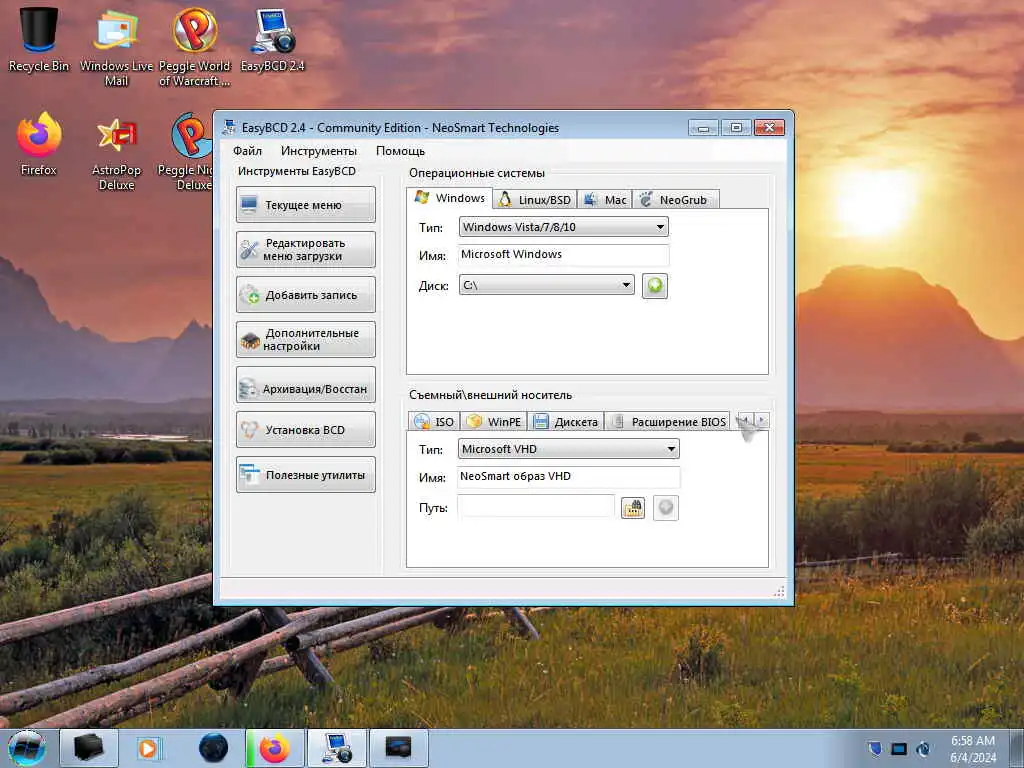Open the Текущее меню section
Image resolution: width=1024 pixels, height=768 pixels.
pyautogui.click(x=306, y=204)
